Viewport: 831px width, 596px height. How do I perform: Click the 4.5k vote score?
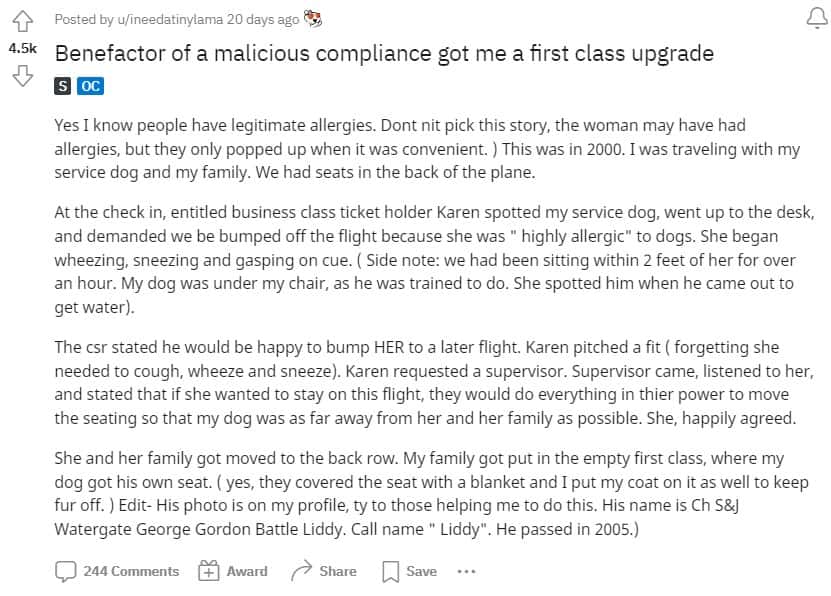22,48
